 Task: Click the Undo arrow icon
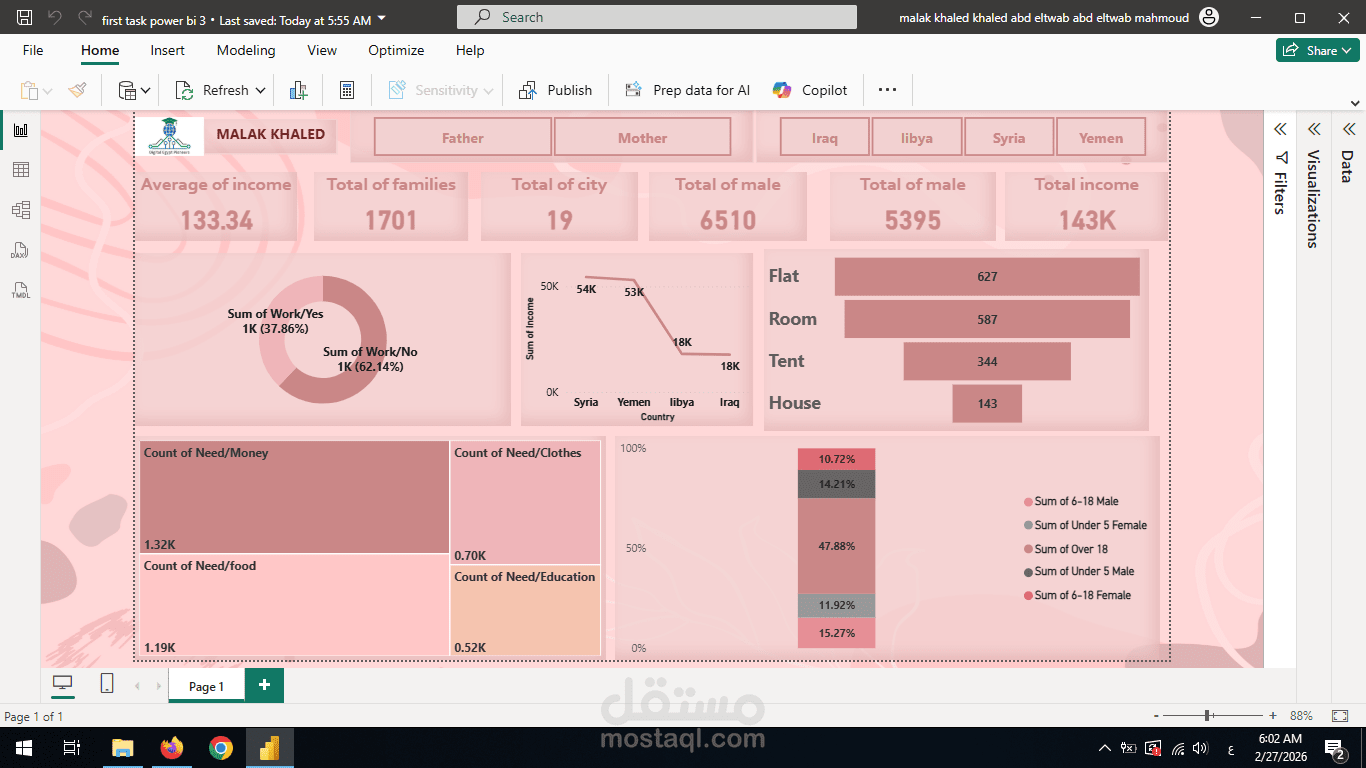pyautogui.click(x=54, y=17)
